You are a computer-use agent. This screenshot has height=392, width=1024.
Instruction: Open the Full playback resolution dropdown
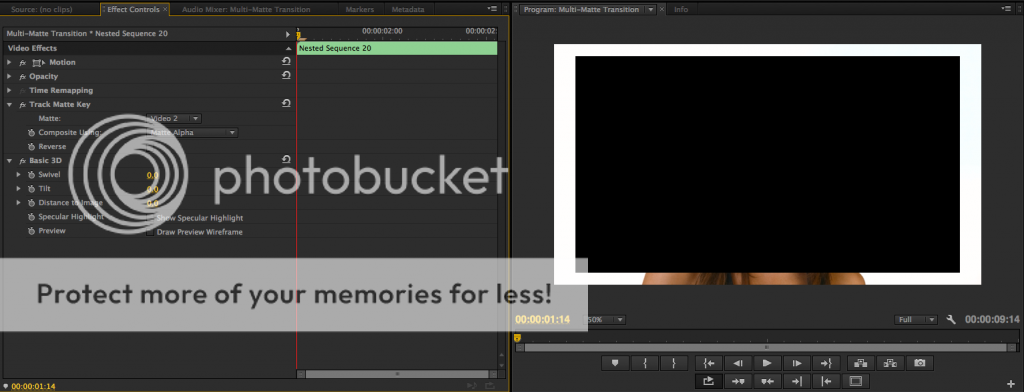click(916, 320)
